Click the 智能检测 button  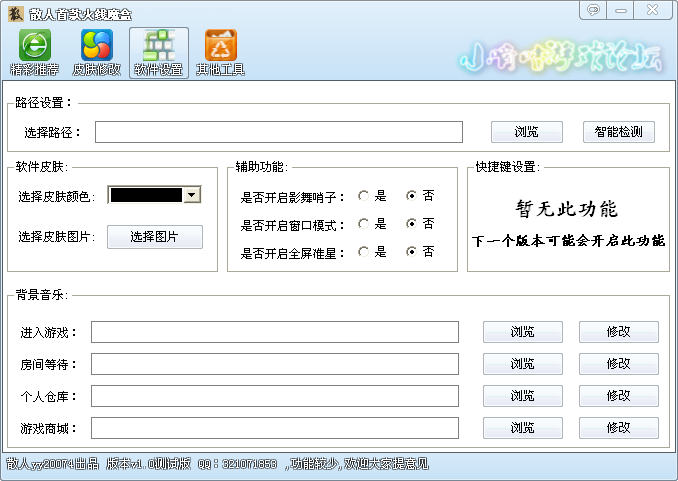(x=619, y=132)
